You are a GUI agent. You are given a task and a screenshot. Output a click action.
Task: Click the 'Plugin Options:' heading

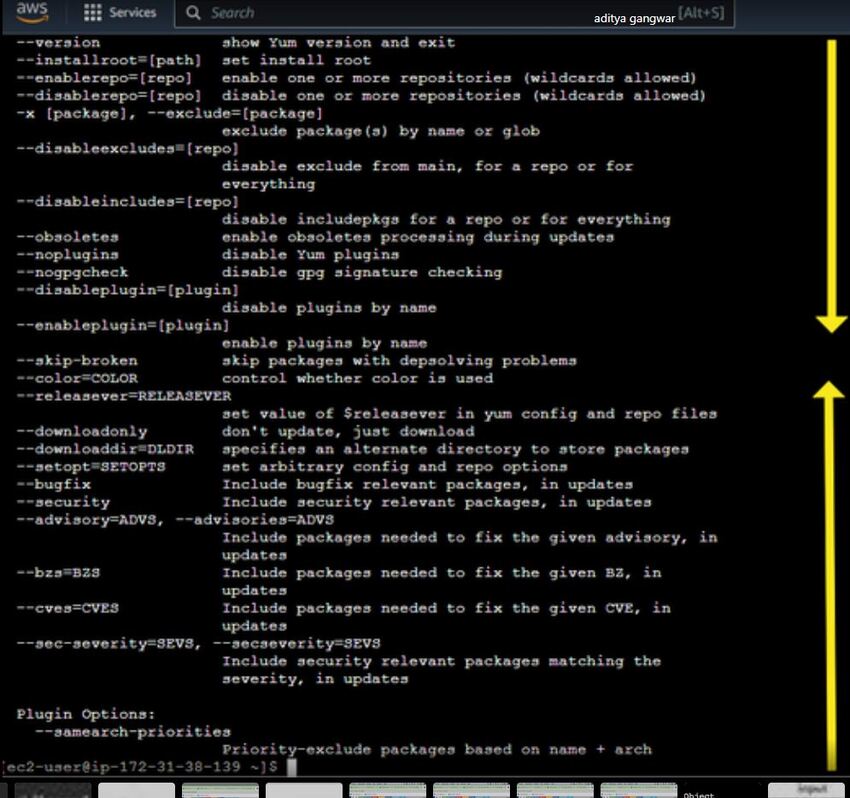point(86,714)
